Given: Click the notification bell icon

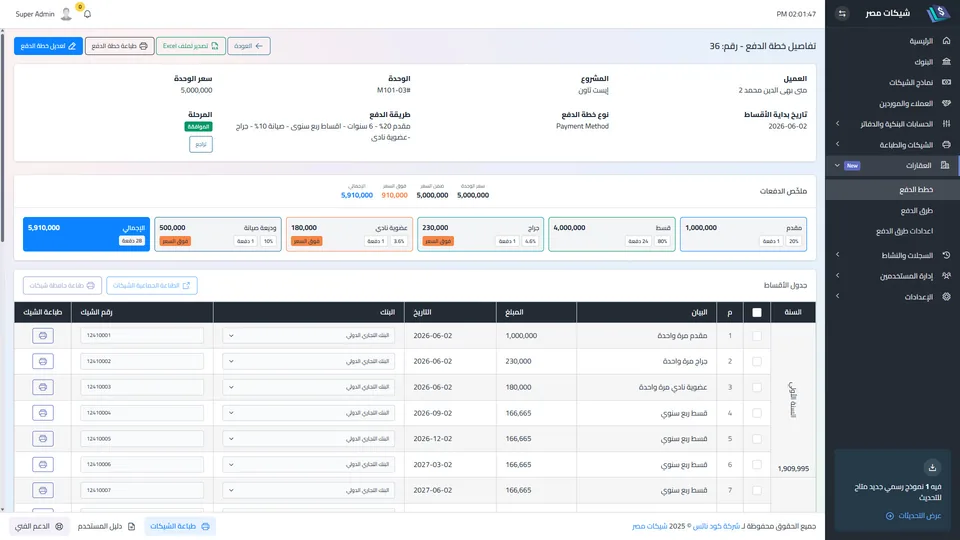Looking at the screenshot, I should pyautogui.click(x=87, y=14).
